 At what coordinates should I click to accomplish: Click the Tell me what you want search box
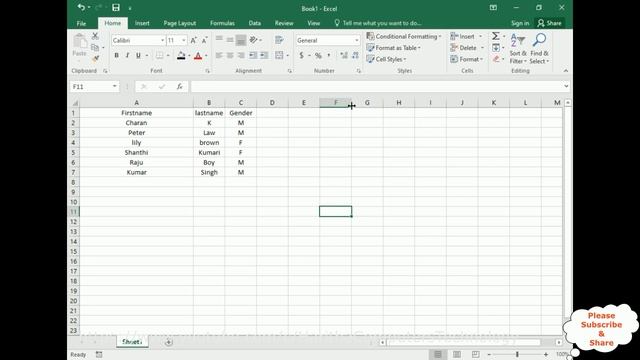tap(378, 23)
